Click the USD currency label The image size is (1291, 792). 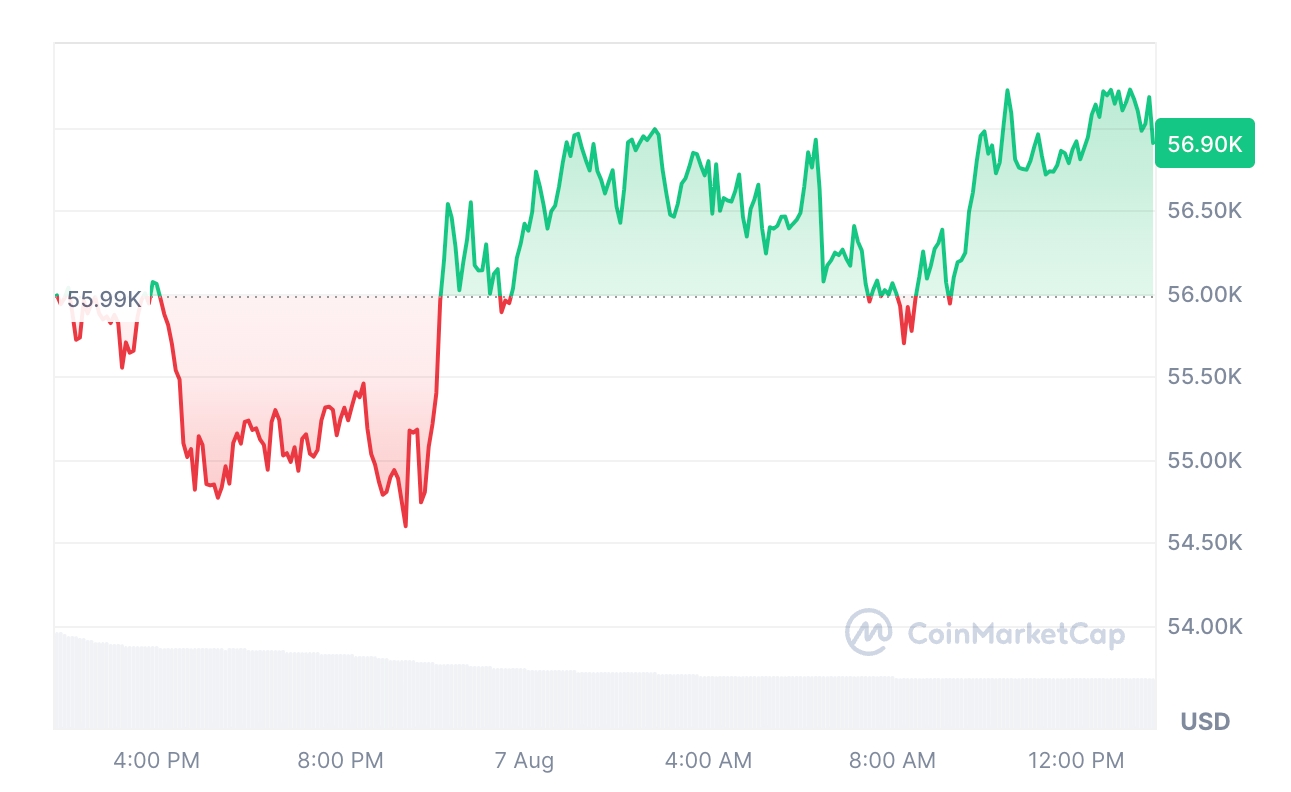[x=1205, y=721]
